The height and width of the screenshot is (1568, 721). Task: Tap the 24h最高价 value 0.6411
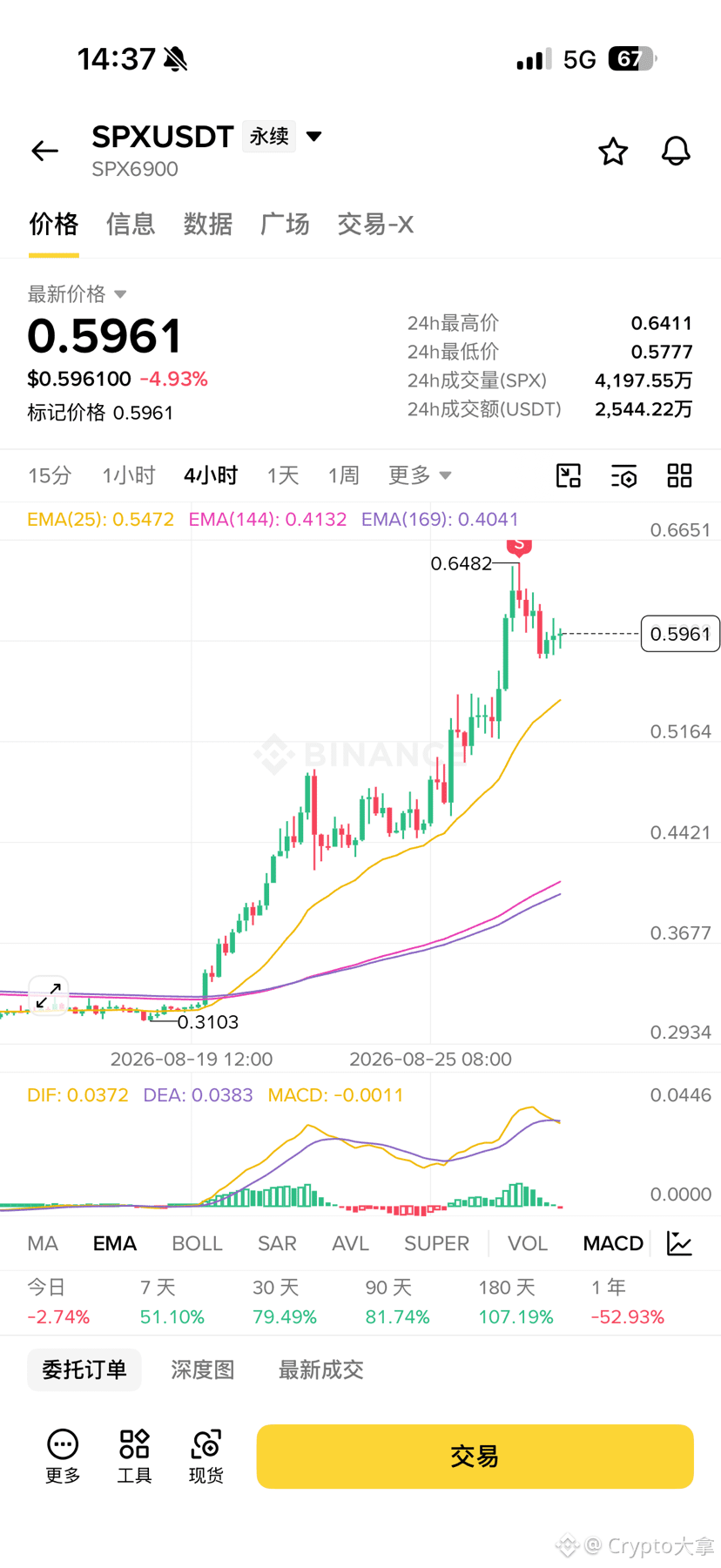pos(662,323)
